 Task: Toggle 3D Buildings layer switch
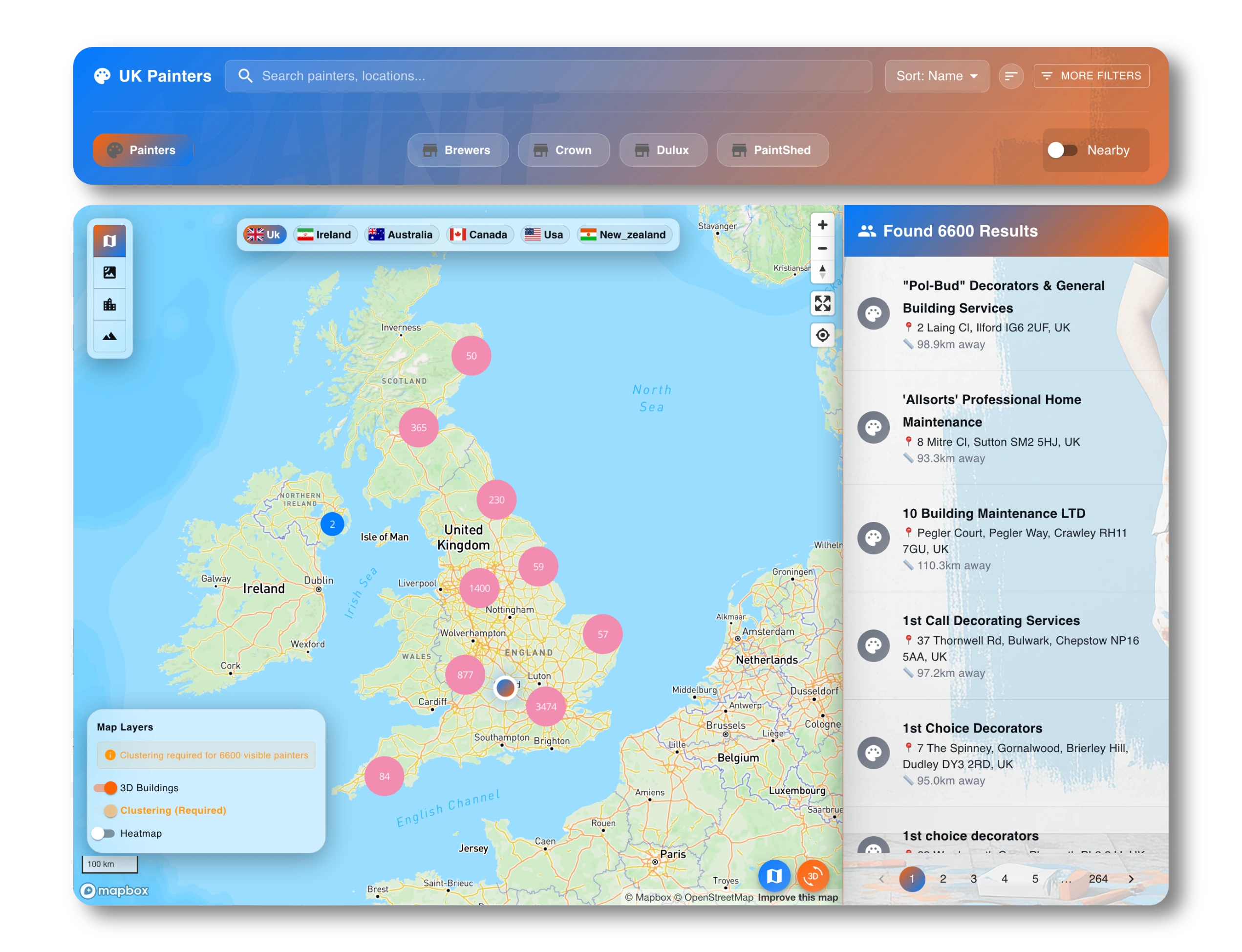(x=106, y=788)
